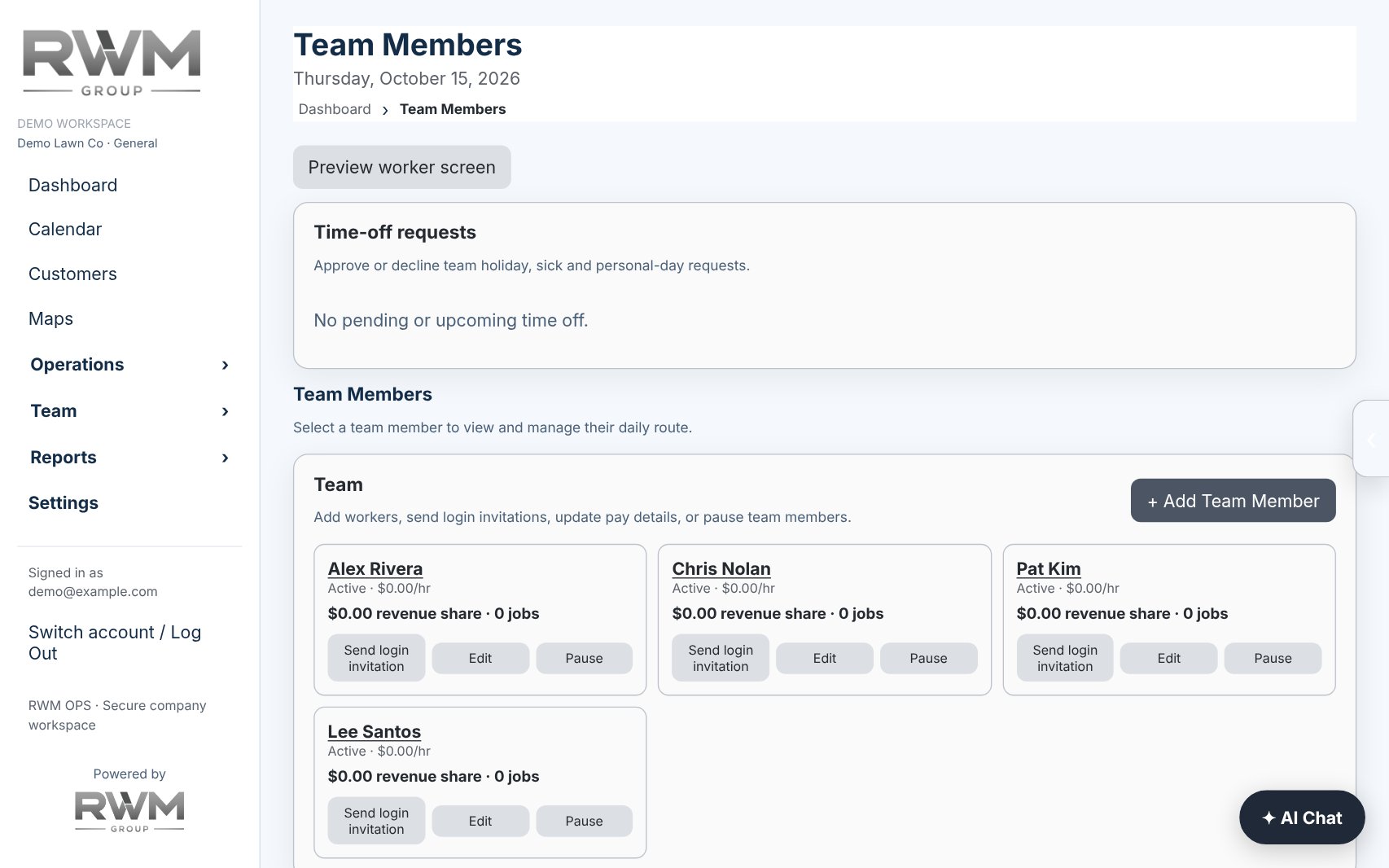Click the demo@example.com signed-in email
This screenshot has height=868, width=1389.
click(x=93, y=591)
